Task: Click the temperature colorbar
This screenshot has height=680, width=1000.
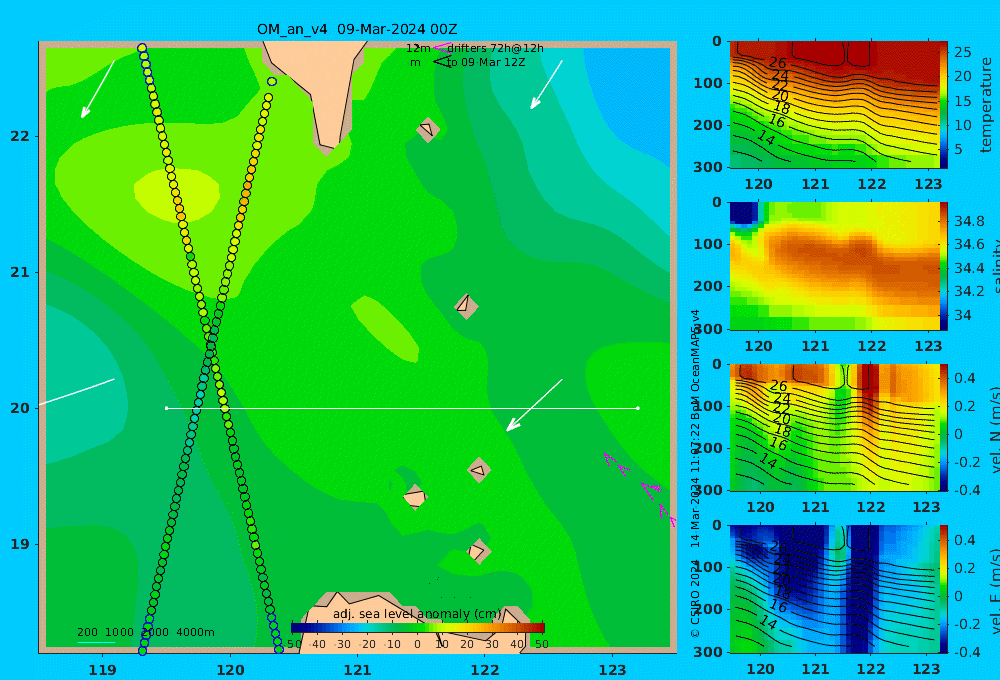Action: [x=944, y=105]
